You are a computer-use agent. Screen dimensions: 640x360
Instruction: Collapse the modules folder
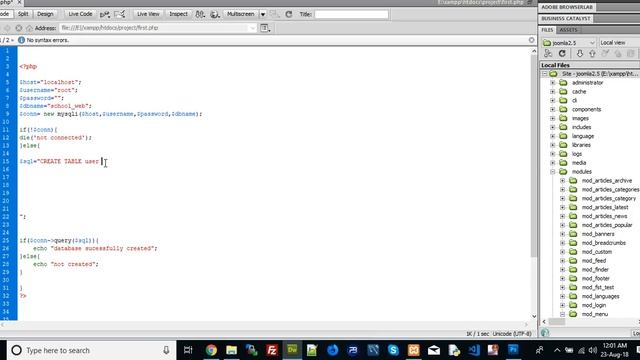point(553,172)
